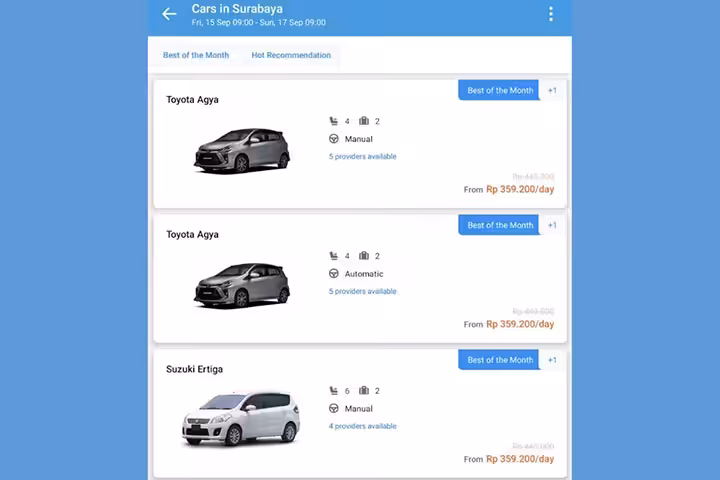This screenshot has width=720, height=480.
Task: Select the Hot Recommendation filter tab
Action: pyautogui.click(x=291, y=55)
